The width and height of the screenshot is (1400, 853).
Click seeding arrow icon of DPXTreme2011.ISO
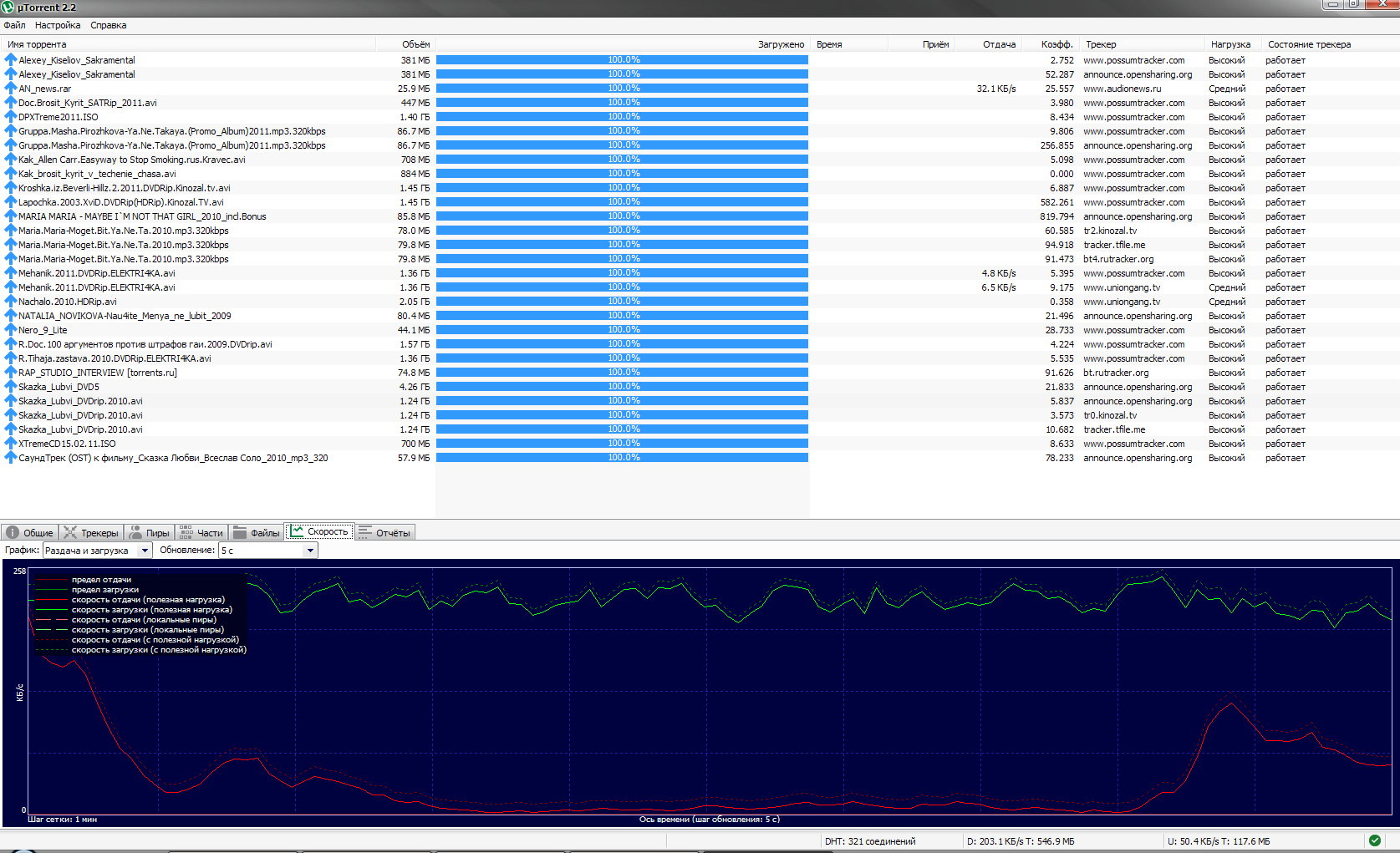[x=11, y=117]
